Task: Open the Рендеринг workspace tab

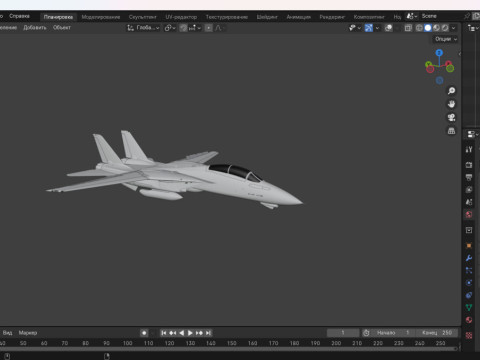Action: (332, 17)
